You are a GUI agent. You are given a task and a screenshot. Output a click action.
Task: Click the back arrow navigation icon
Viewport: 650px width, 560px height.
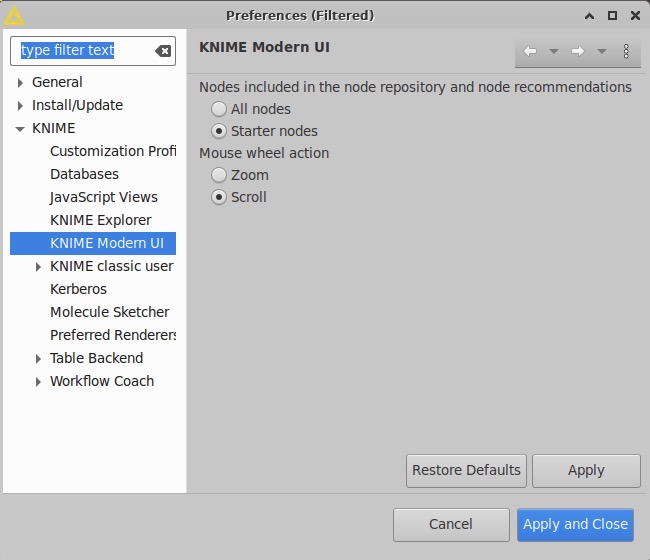click(x=530, y=51)
